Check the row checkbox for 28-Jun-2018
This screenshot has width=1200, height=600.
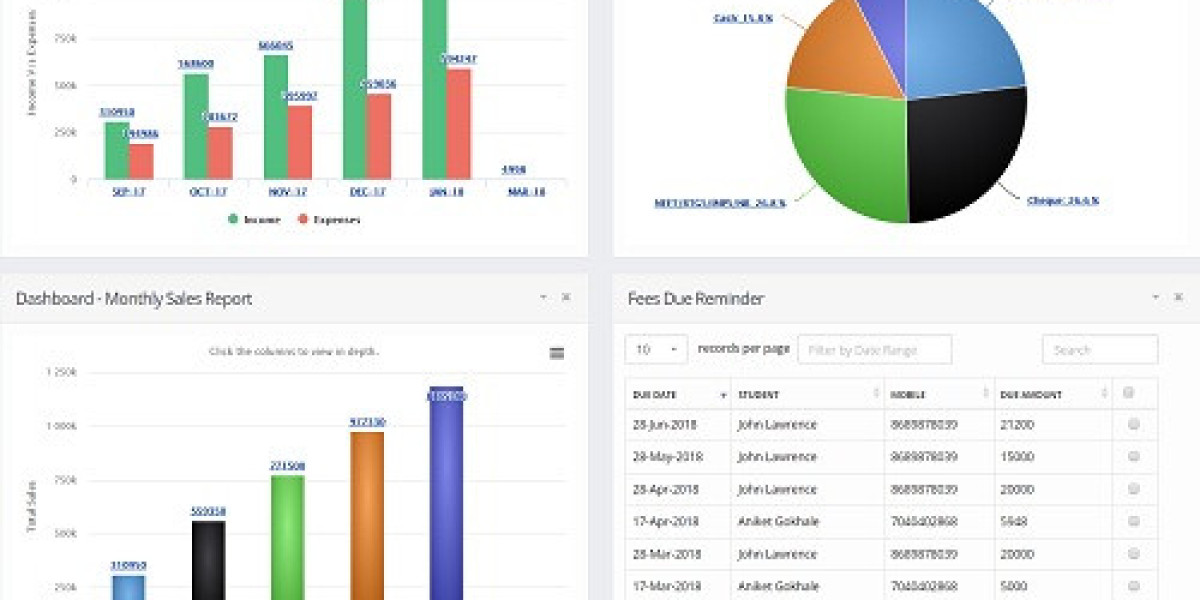(1131, 424)
